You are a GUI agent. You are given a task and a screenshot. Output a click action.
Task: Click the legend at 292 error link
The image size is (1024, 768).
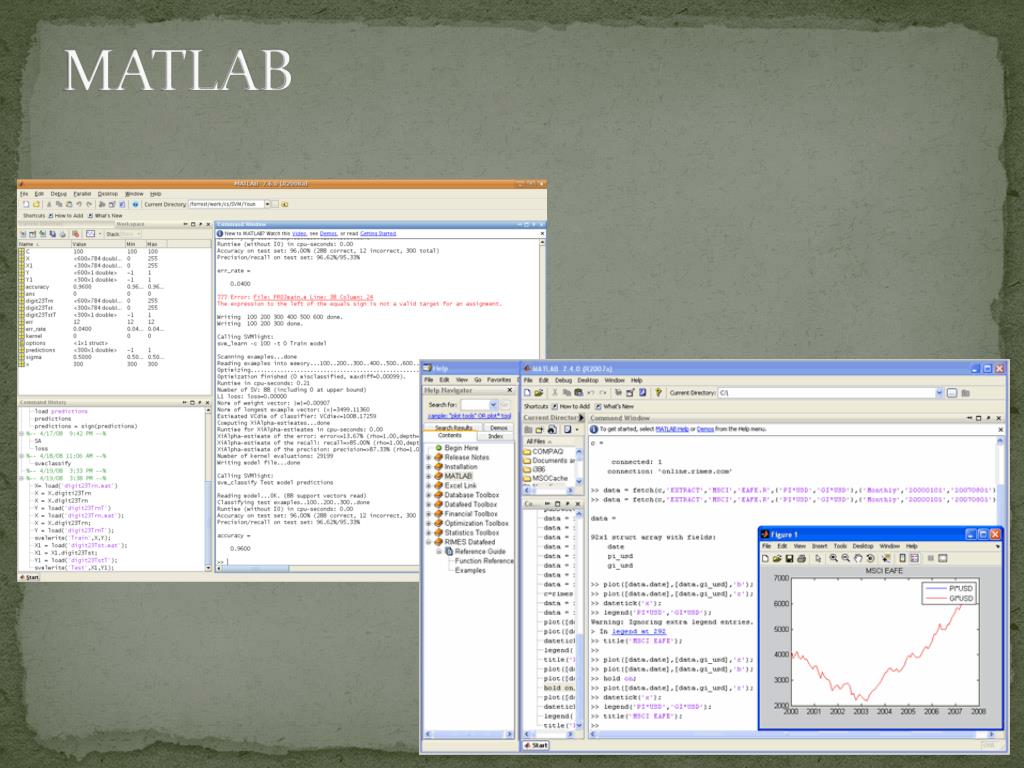click(x=639, y=632)
